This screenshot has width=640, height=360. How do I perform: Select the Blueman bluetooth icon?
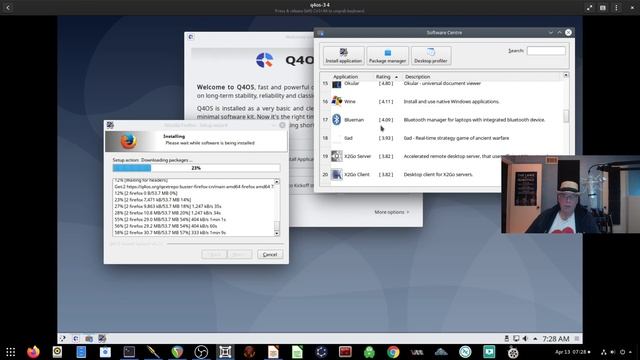336,119
